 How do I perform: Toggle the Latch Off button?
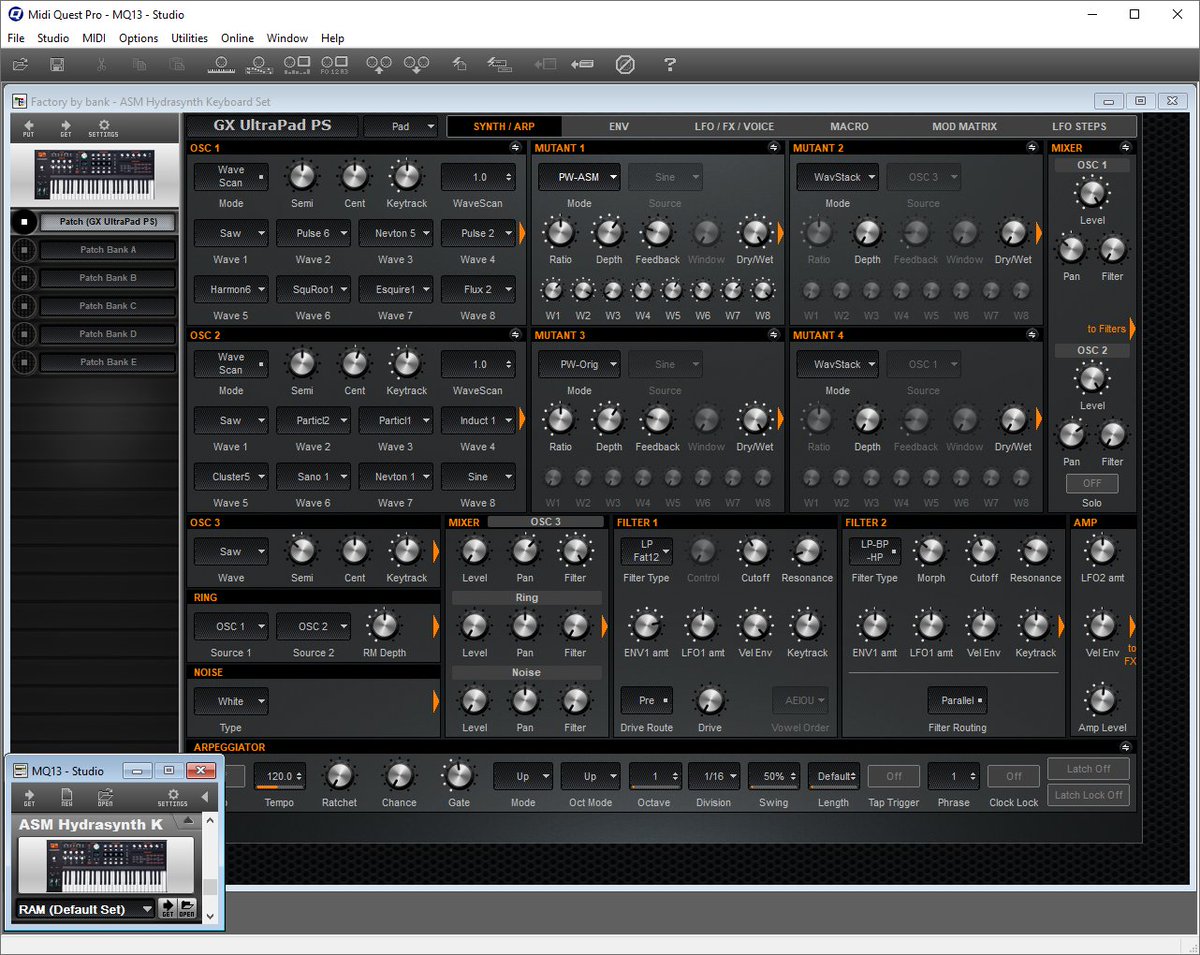[1089, 769]
